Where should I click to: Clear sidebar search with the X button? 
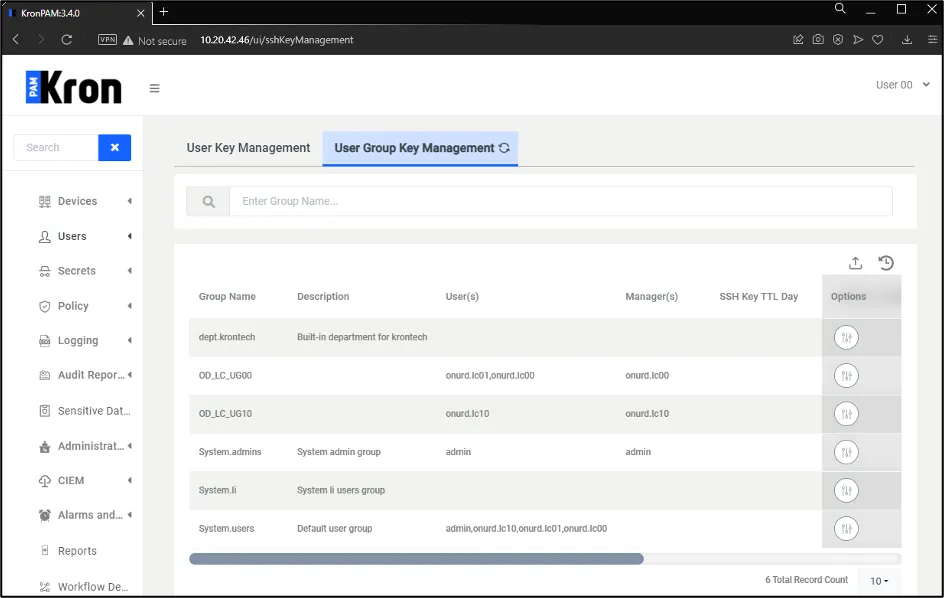[114, 148]
